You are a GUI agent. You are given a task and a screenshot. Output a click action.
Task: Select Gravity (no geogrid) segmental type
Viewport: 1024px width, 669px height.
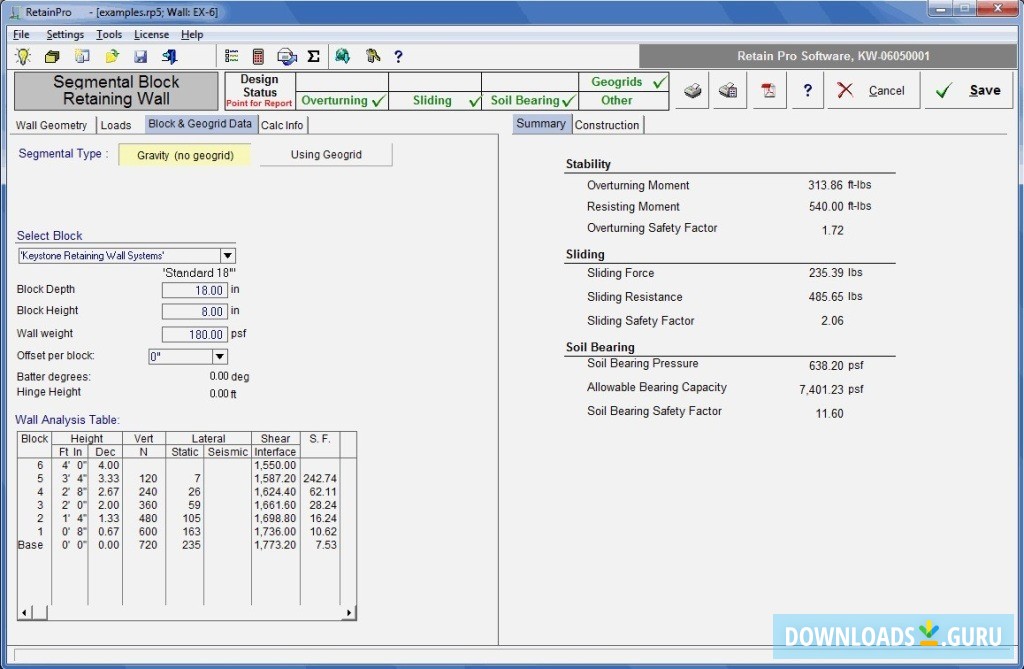[x=185, y=155]
